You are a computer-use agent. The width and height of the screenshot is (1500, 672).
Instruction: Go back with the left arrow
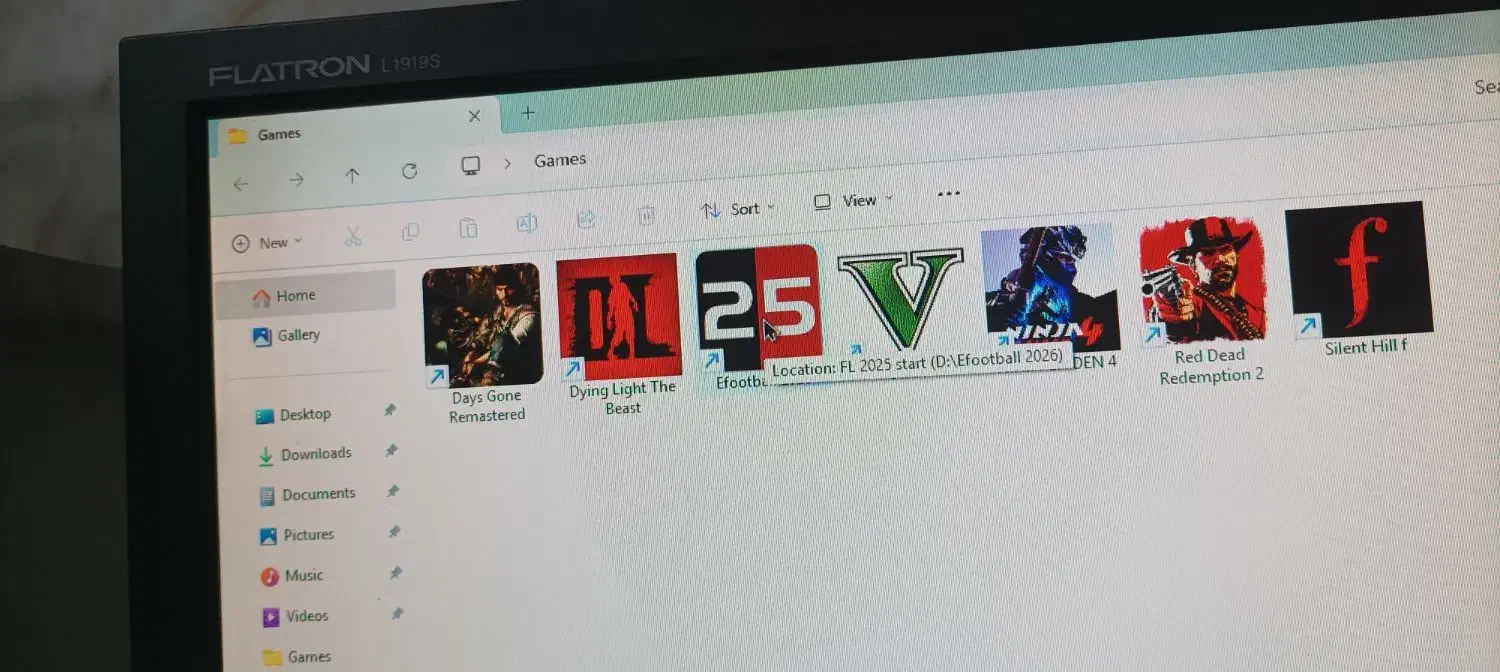[x=240, y=184]
